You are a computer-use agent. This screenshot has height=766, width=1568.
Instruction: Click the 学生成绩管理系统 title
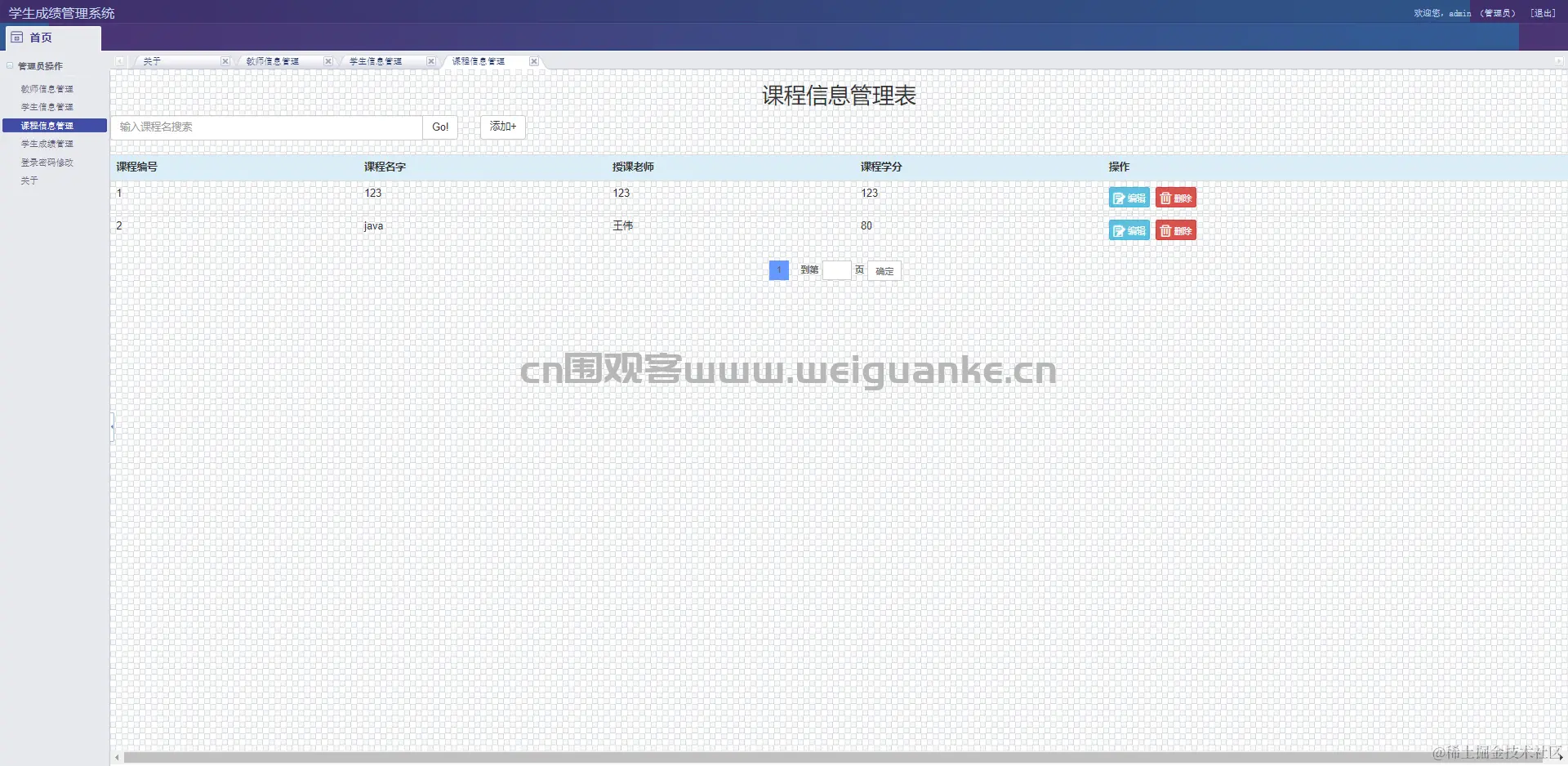click(x=62, y=13)
